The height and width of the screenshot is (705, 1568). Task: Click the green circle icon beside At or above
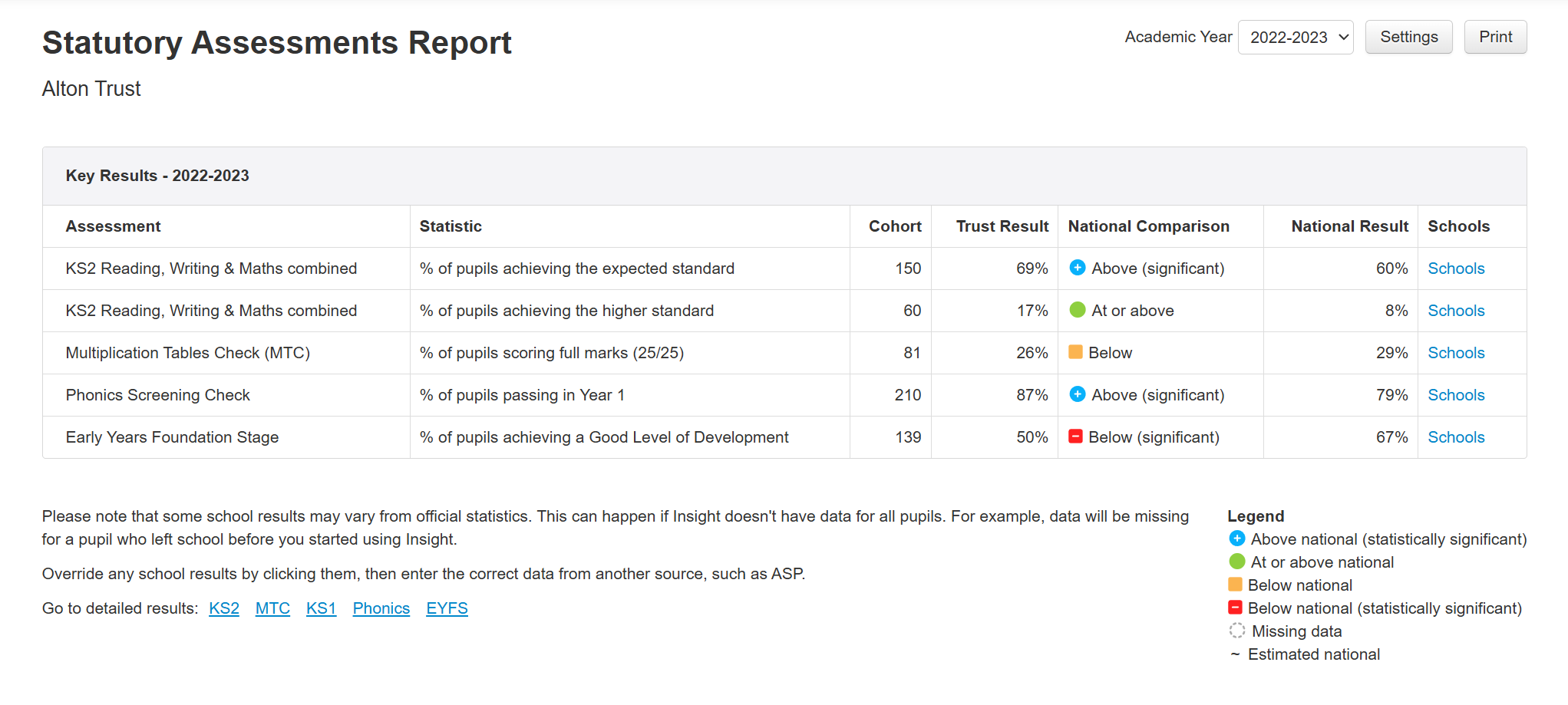tap(1077, 310)
